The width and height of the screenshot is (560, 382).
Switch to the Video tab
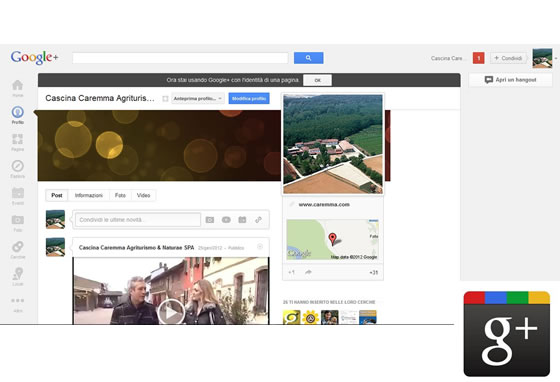[x=143, y=195]
